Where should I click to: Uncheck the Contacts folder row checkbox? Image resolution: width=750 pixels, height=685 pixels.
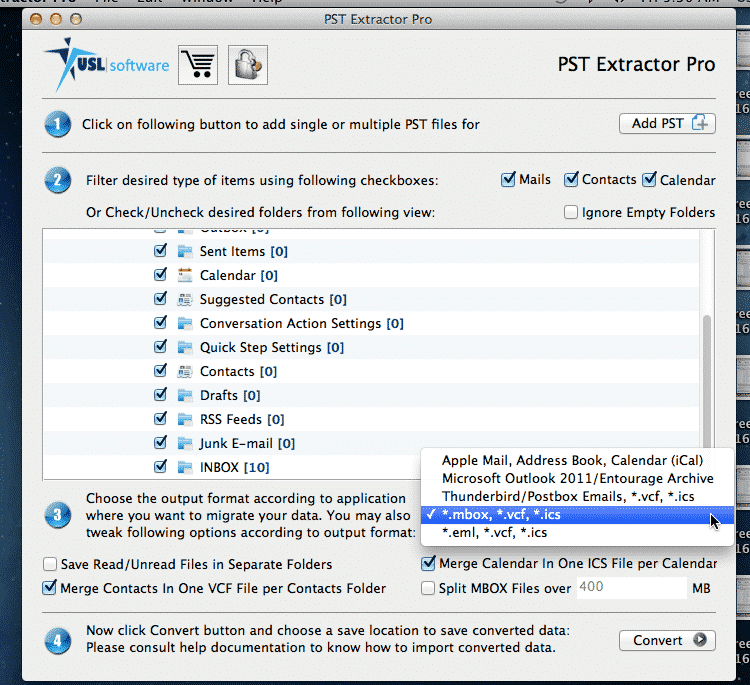pos(161,371)
